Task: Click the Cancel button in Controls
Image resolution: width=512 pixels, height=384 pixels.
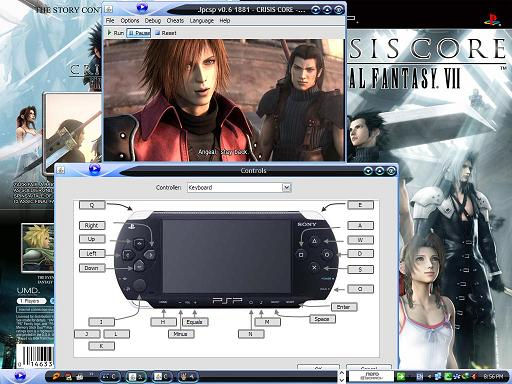Action: tap(369, 367)
